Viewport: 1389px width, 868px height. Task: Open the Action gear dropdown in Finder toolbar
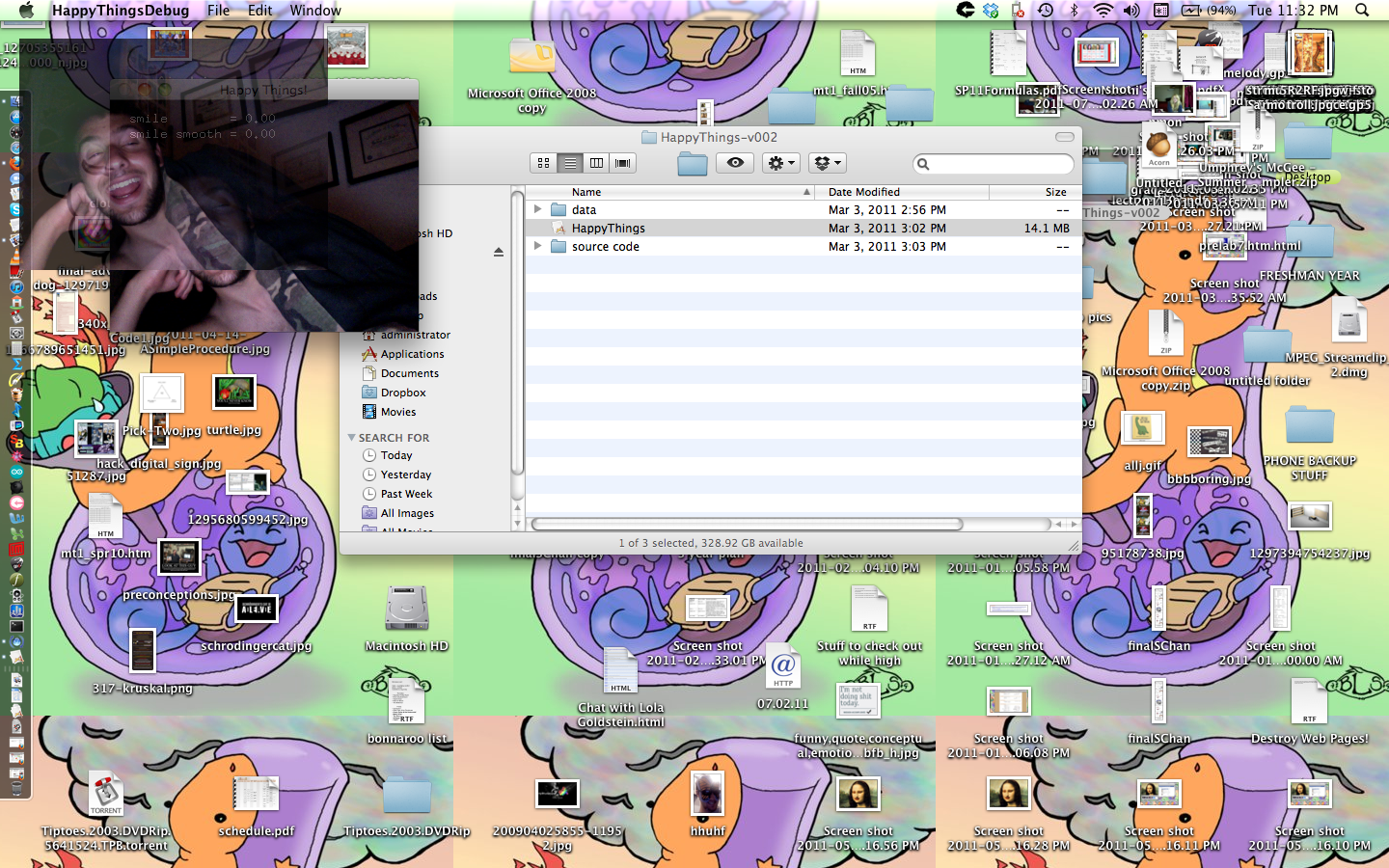click(780, 163)
